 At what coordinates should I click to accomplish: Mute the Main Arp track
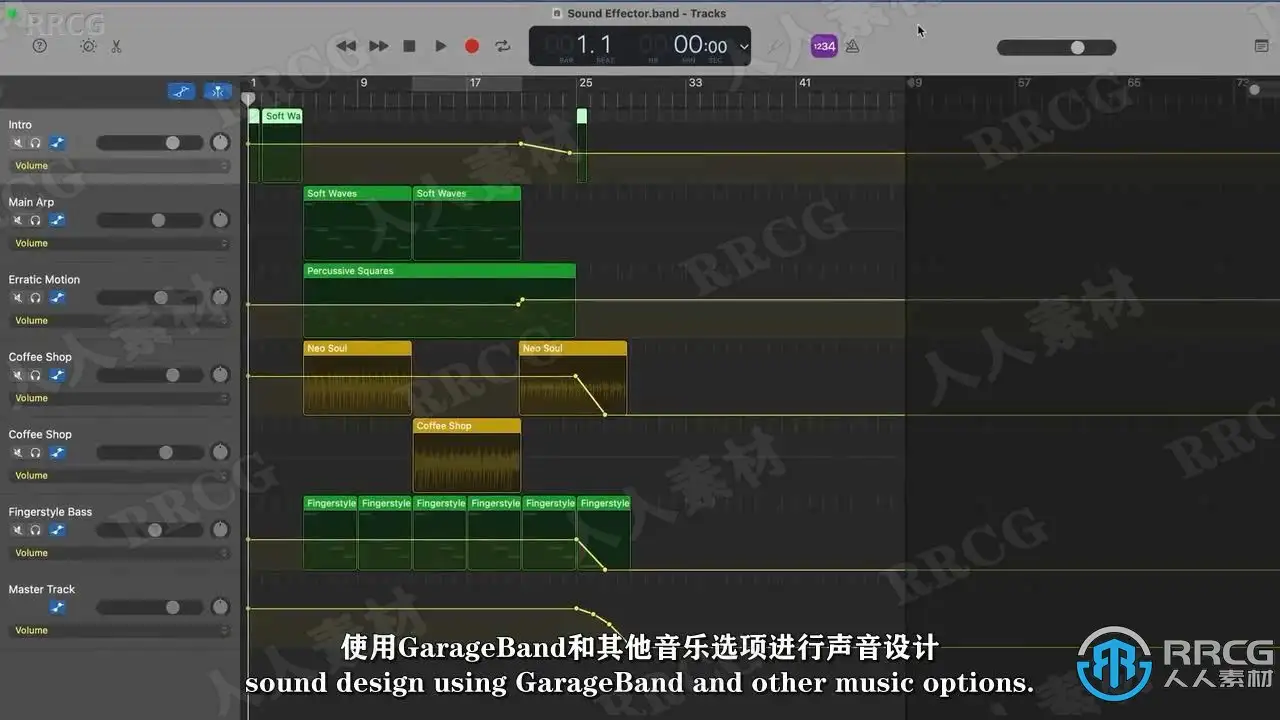click(17, 220)
